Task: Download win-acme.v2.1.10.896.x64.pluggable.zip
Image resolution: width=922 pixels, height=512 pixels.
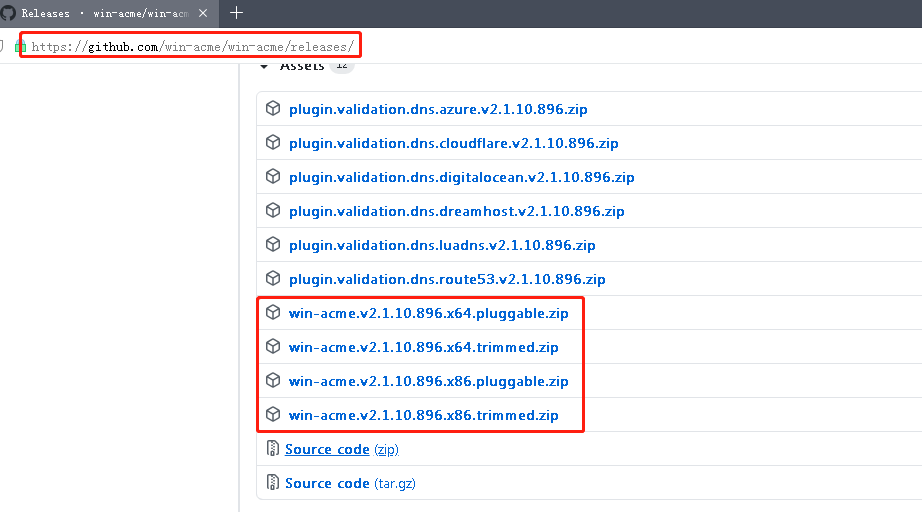Action: (x=429, y=314)
